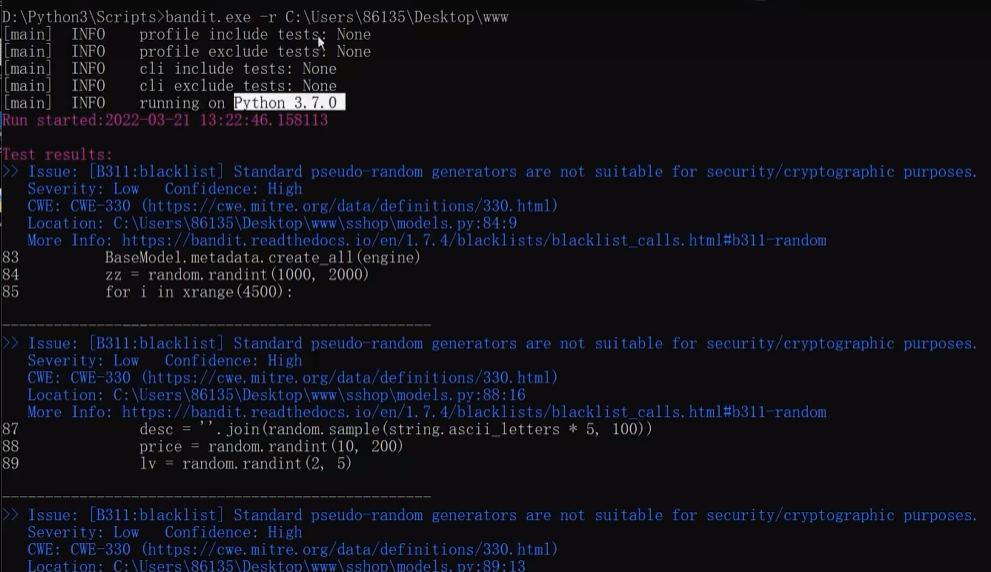Click the first B311:blacklist issue label
This screenshot has height=572, width=991.
156,172
